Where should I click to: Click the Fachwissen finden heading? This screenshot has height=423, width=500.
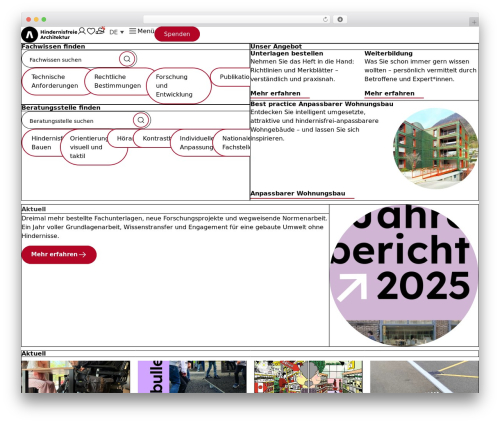(x=53, y=46)
